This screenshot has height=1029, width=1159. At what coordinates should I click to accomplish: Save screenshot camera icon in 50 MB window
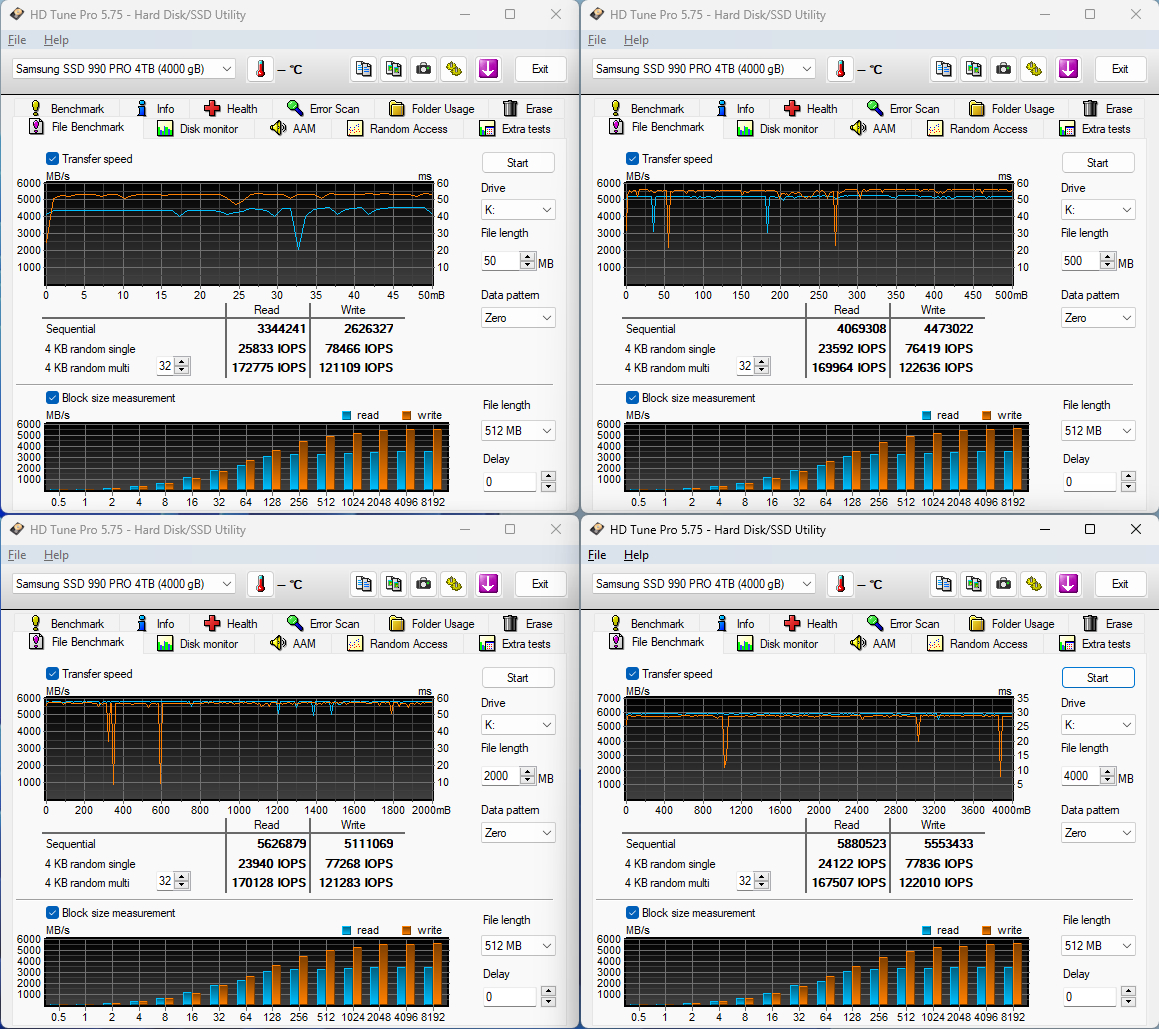pyautogui.click(x=424, y=69)
